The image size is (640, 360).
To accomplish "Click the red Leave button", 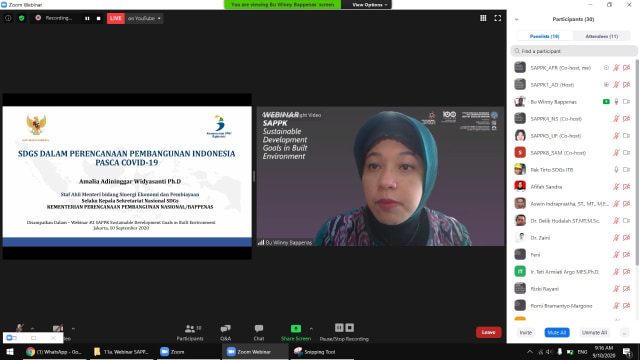I will click(489, 332).
